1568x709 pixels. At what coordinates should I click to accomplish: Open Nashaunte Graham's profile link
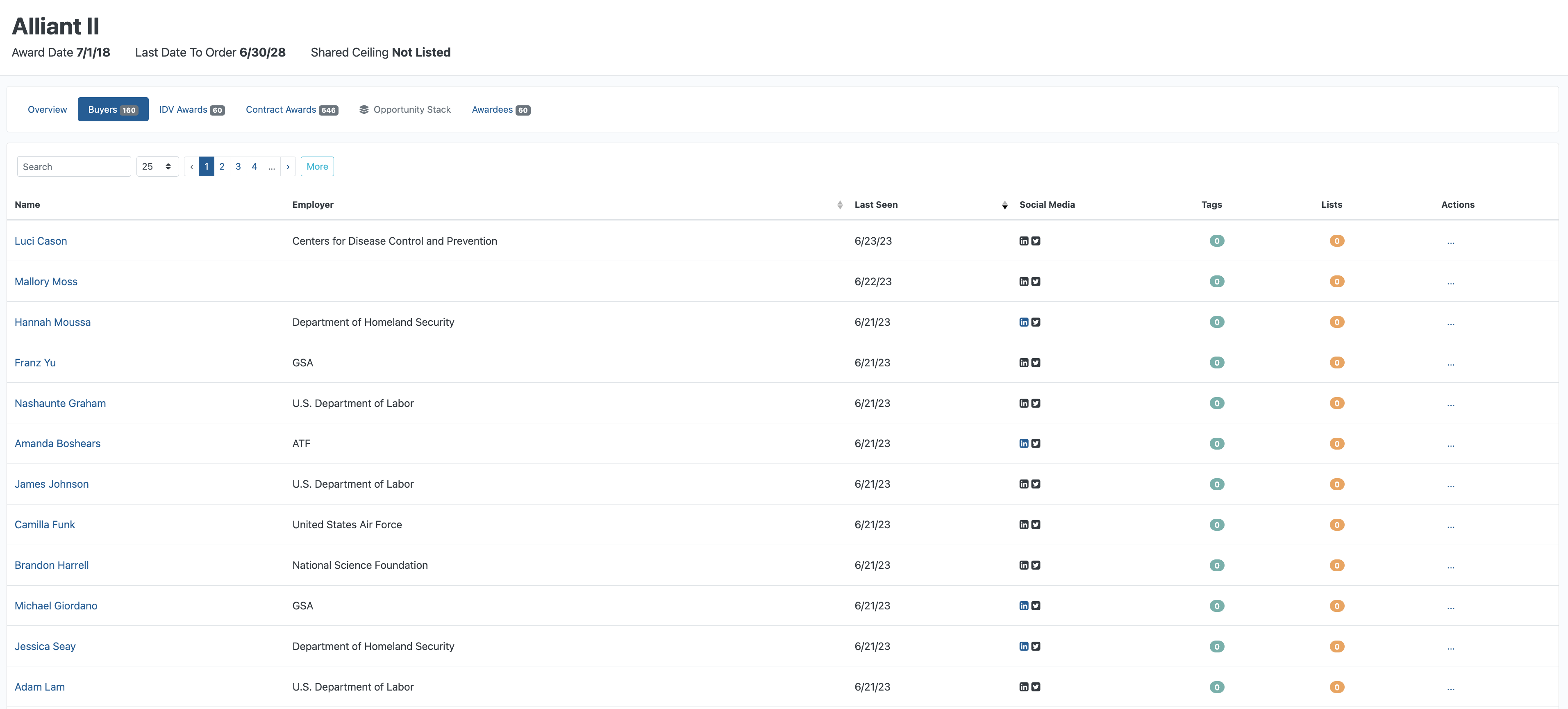(x=60, y=403)
